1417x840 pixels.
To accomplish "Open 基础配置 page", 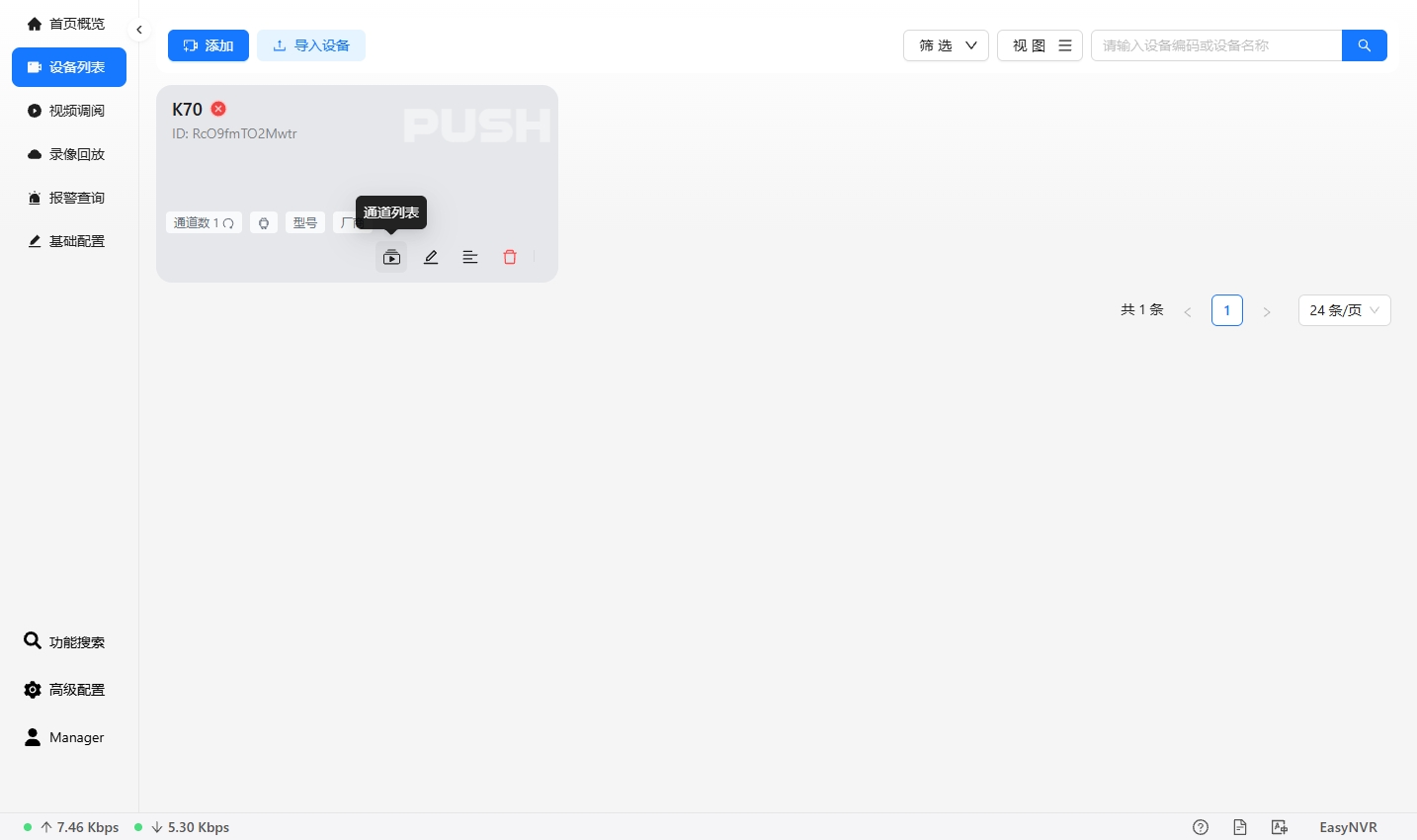I will (x=69, y=241).
